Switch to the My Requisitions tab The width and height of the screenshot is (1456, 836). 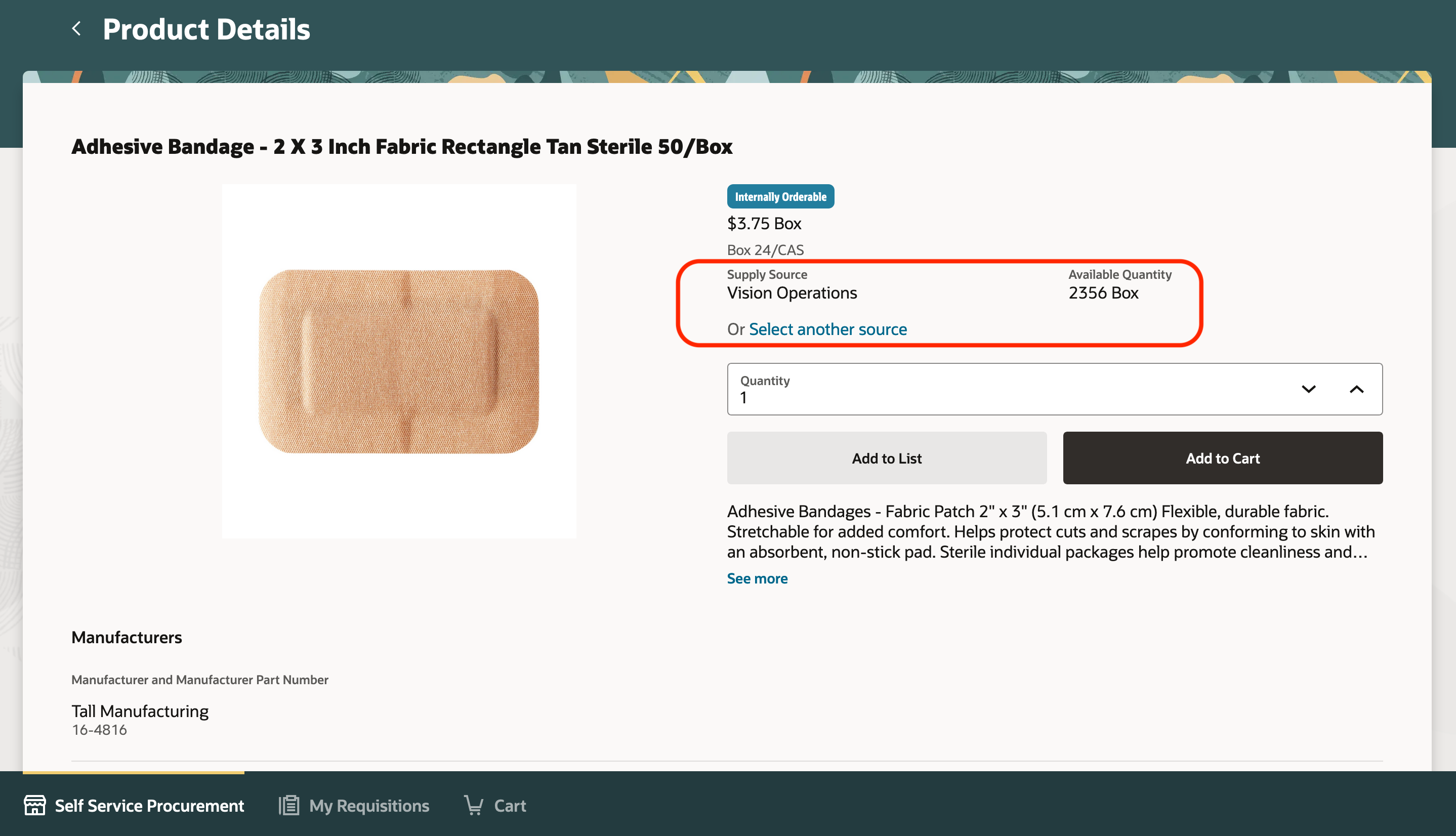click(368, 806)
